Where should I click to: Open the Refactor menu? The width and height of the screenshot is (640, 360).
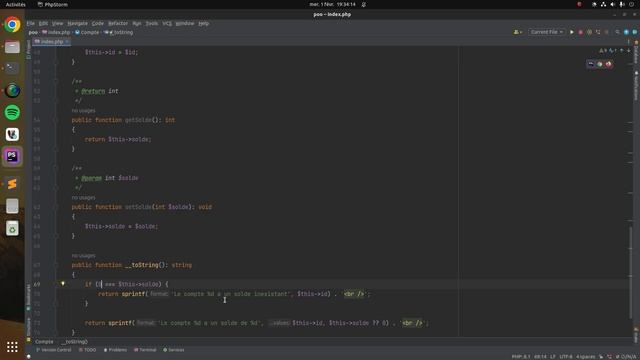point(118,23)
